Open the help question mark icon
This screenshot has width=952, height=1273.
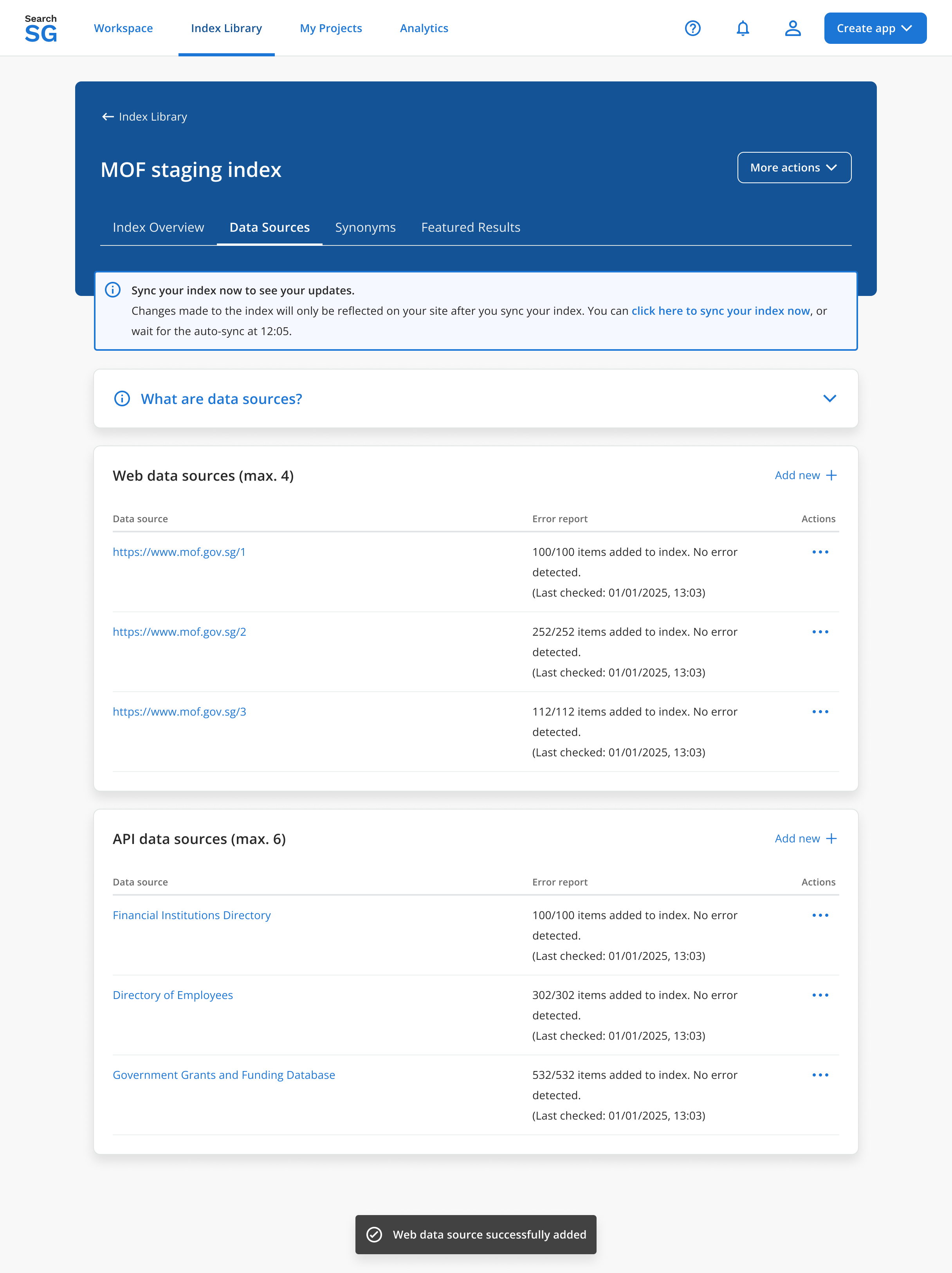coord(692,28)
